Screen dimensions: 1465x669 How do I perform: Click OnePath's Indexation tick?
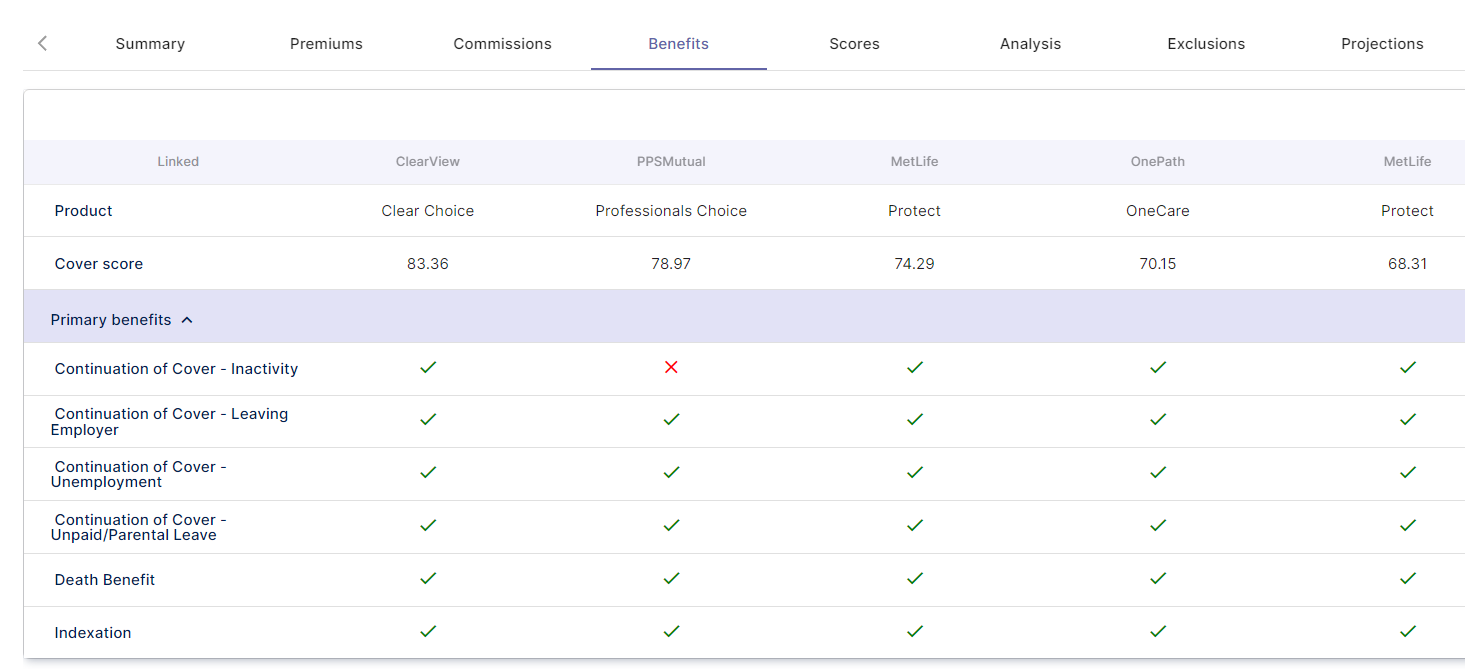(x=1158, y=631)
